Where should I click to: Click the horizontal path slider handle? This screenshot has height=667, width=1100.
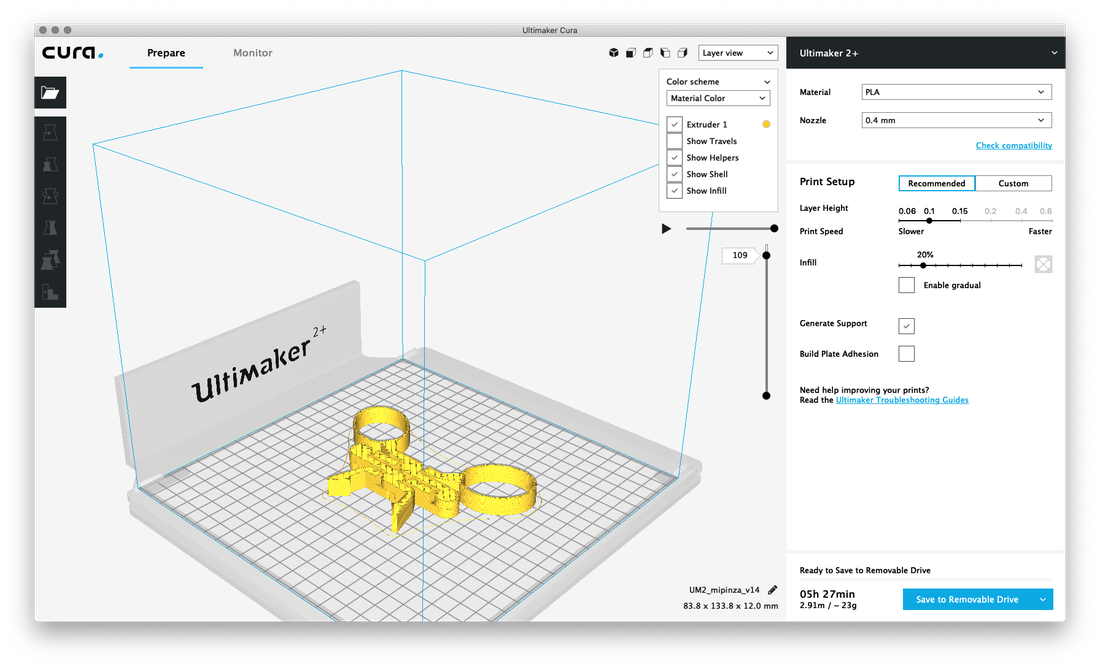pos(774,229)
